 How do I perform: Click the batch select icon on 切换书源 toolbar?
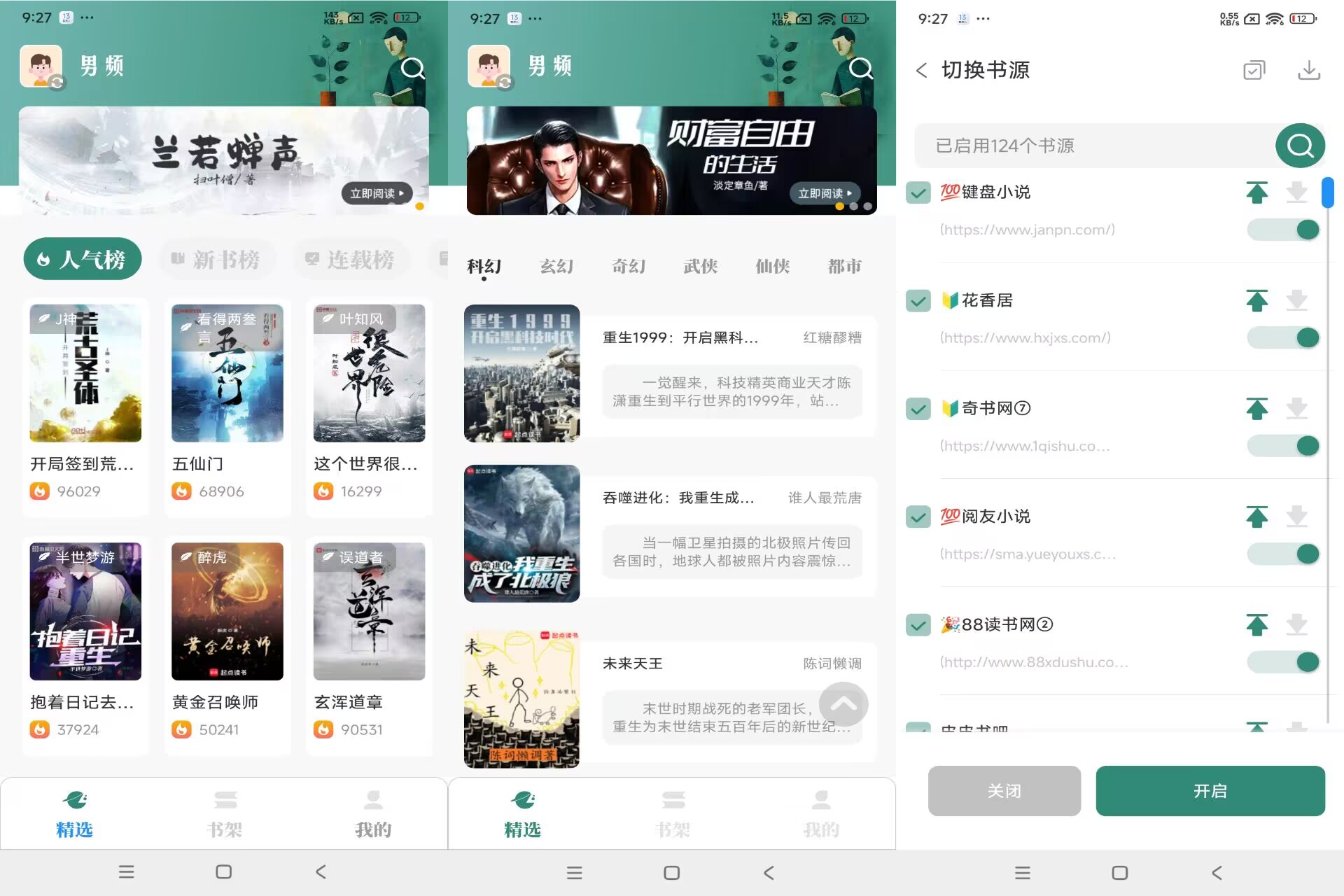click(1254, 70)
